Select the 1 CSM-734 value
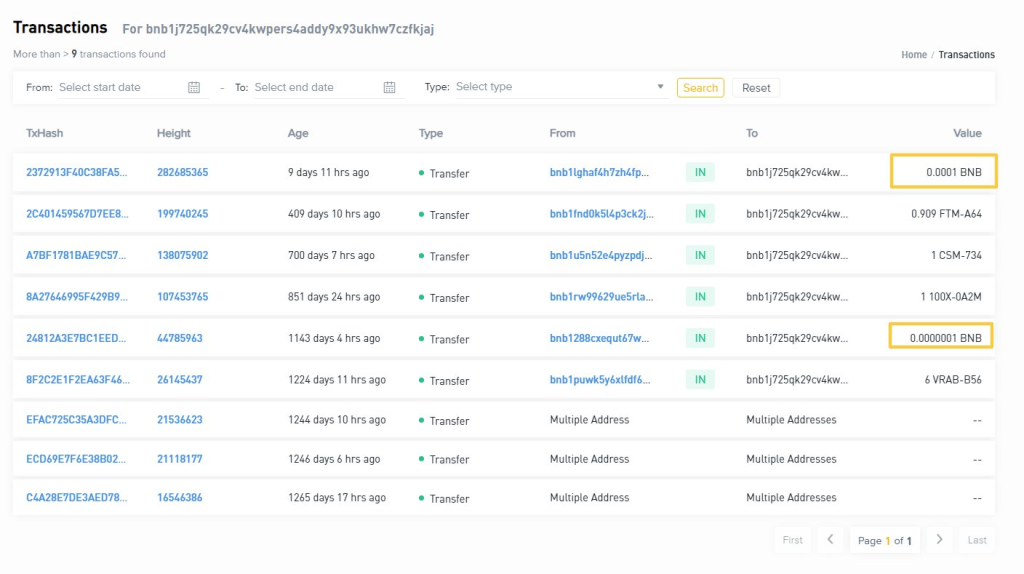This screenshot has height=574, width=1024. point(956,255)
